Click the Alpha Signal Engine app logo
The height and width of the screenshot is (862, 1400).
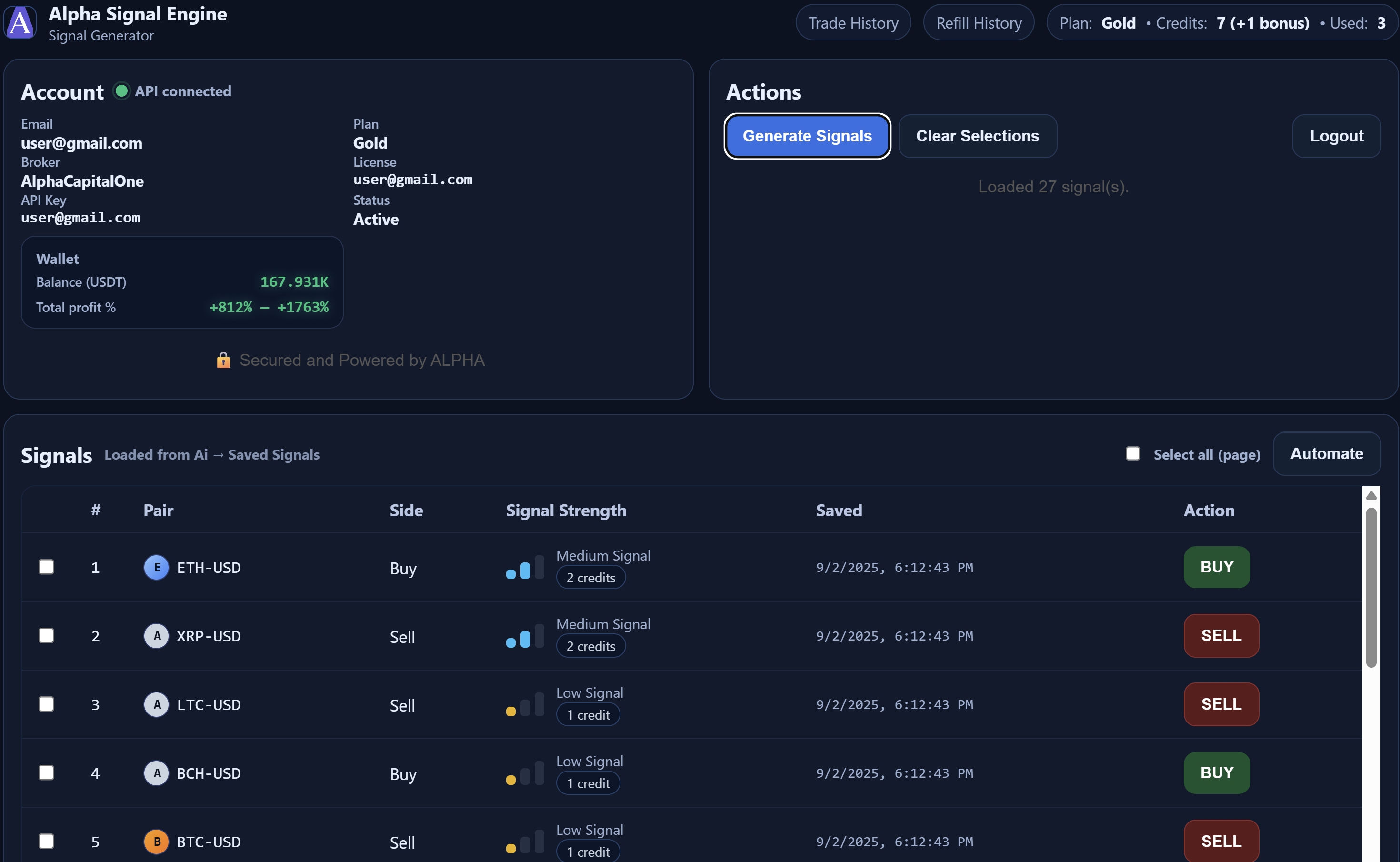pos(20,23)
